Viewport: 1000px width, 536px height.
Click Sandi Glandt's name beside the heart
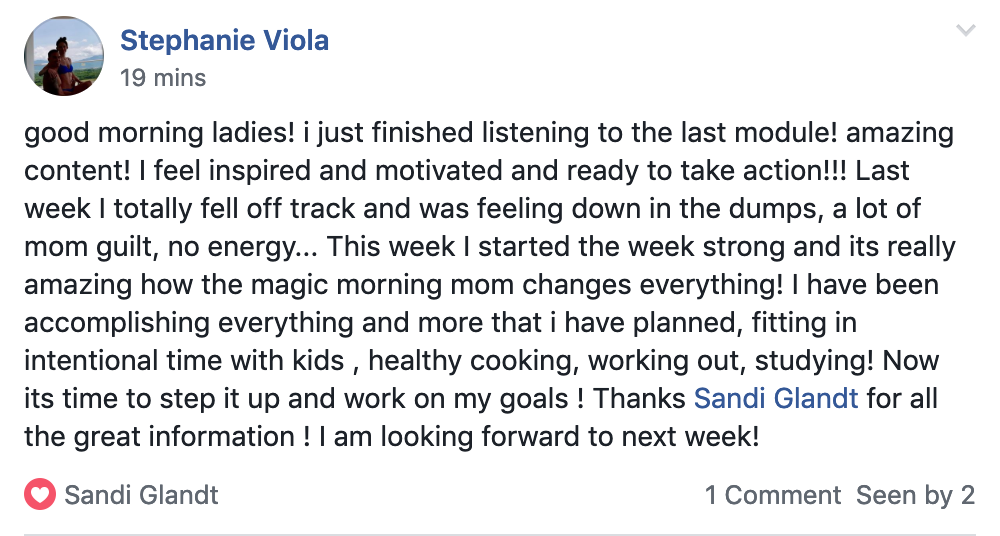[x=141, y=495]
